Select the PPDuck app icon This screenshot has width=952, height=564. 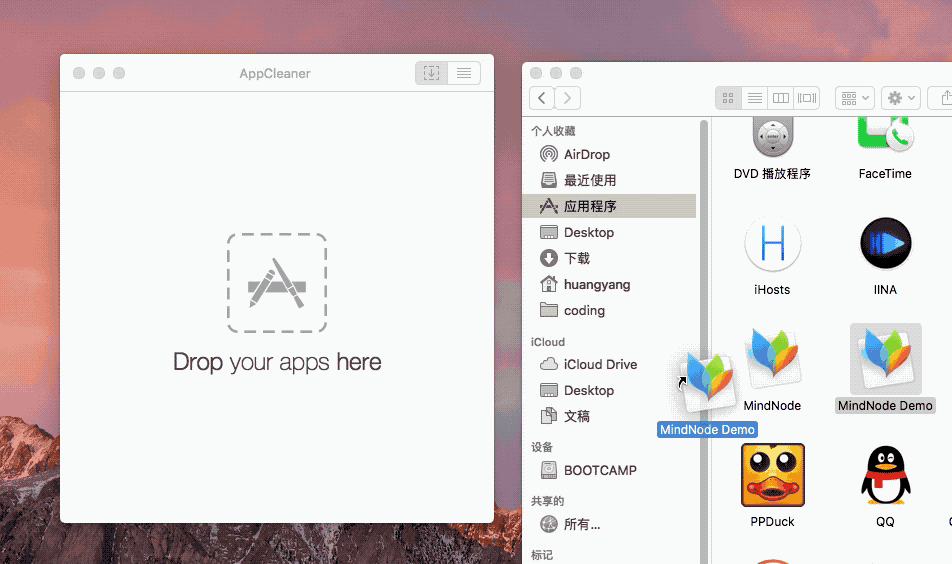click(x=772, y=475)
